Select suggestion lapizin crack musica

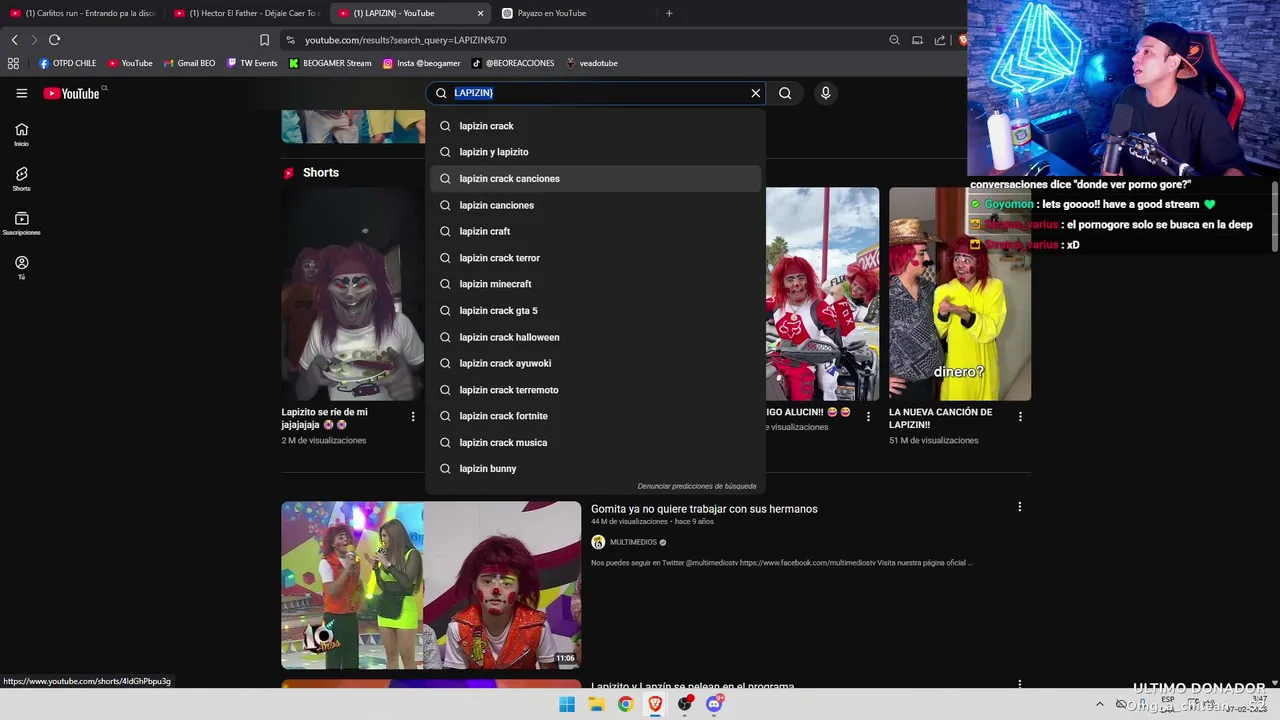[595, 442]
